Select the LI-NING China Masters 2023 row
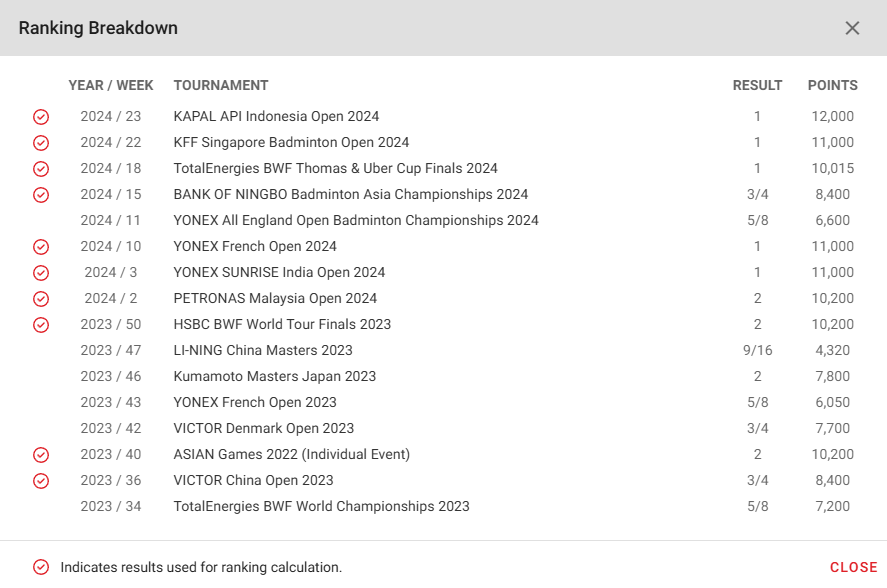Screen dimensions: 887x588 click(x=444, y=350)
